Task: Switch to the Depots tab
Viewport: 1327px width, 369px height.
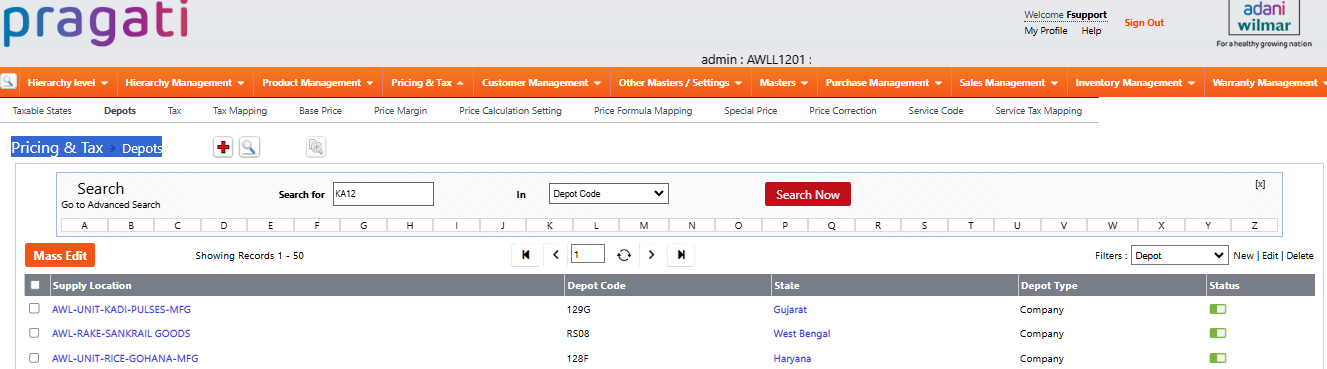Action: click(x=120, y=111)
